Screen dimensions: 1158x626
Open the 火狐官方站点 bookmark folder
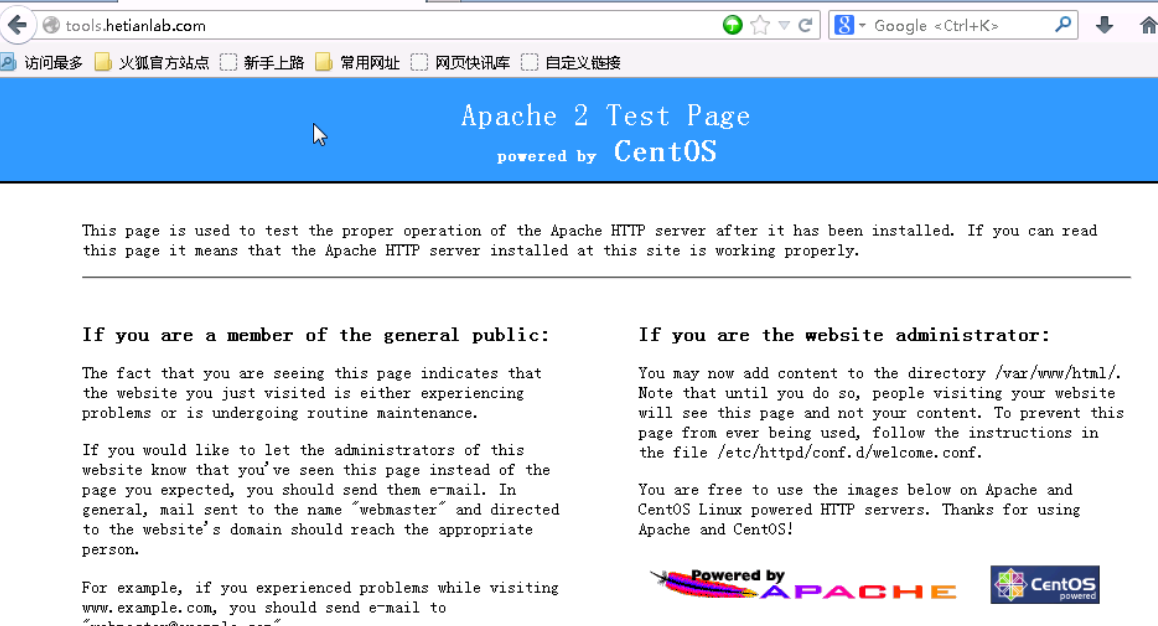pos(152,63)
